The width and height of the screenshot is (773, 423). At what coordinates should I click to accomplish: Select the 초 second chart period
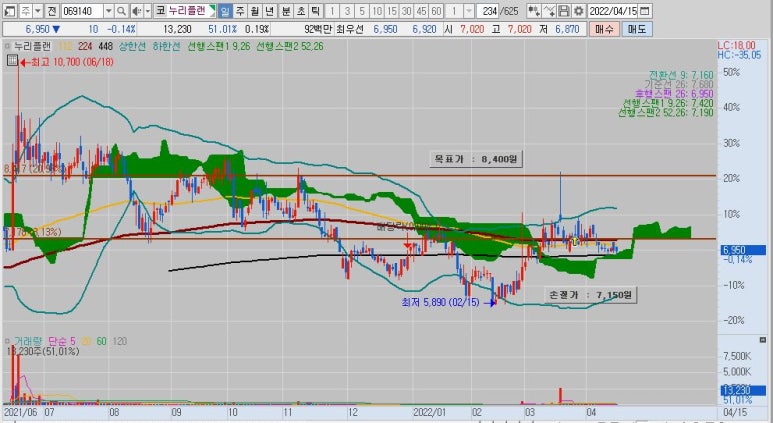[x=301, y=10]
